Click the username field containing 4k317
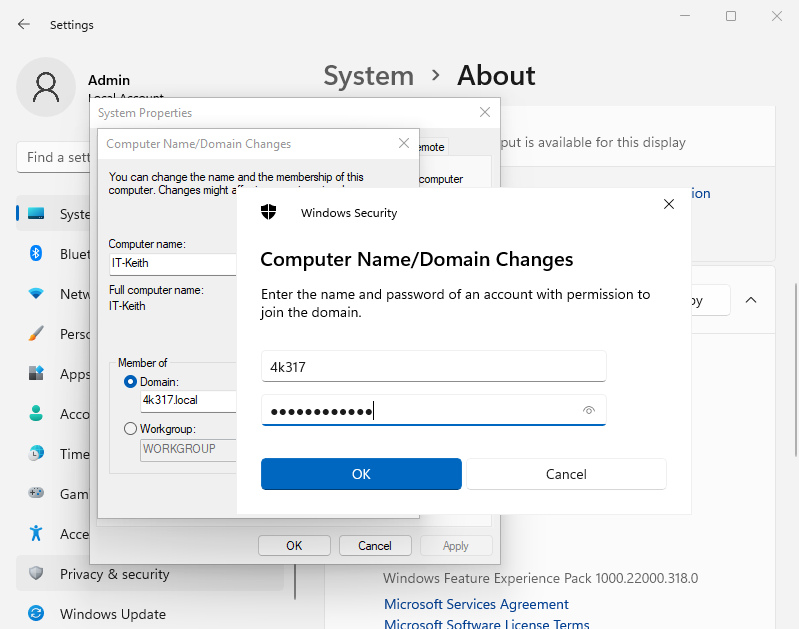 [433, 367]
